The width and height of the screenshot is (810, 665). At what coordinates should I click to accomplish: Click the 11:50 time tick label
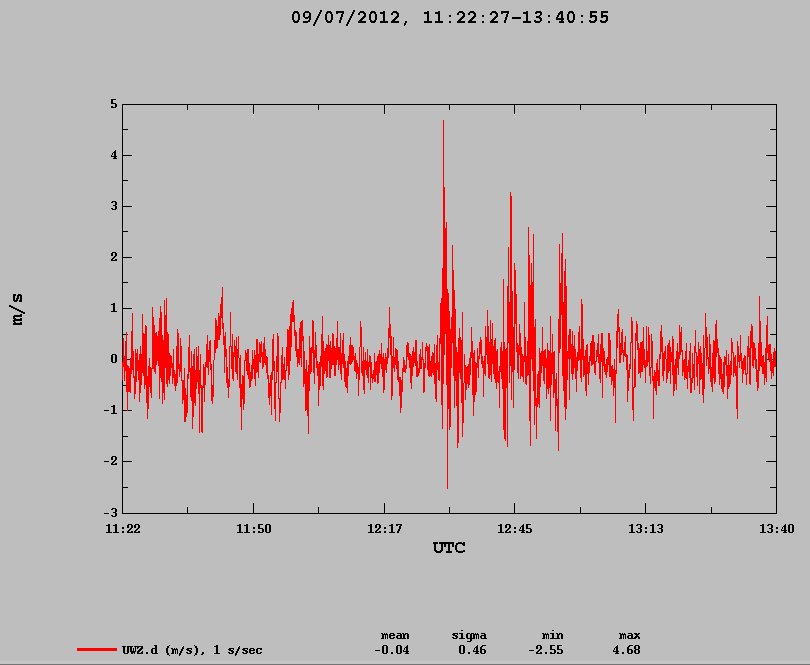pos(254,529)
